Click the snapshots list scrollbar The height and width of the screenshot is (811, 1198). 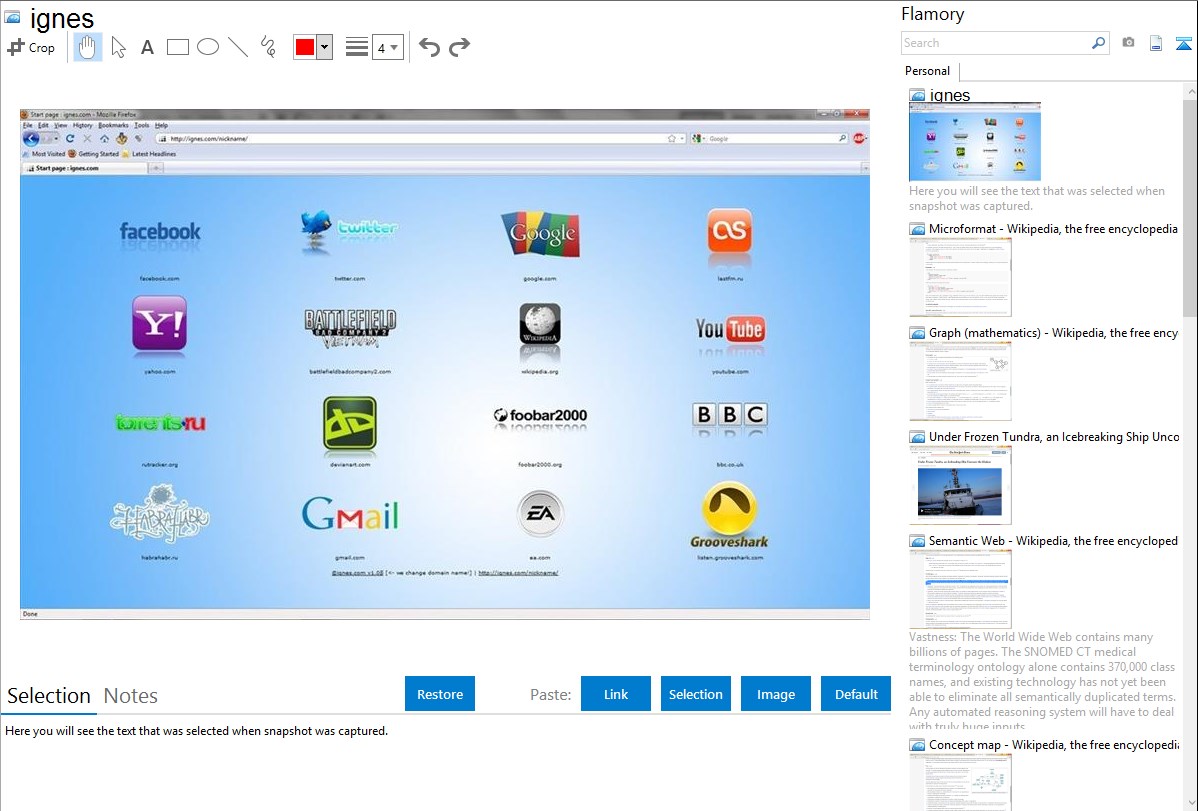pos(1190,206)
